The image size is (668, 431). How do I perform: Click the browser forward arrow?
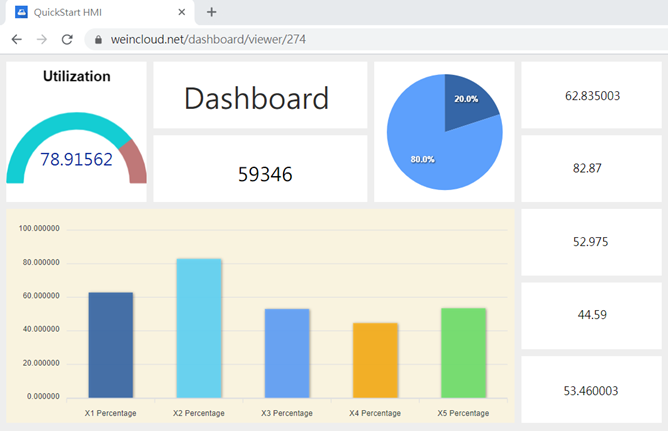pos(42,40)
